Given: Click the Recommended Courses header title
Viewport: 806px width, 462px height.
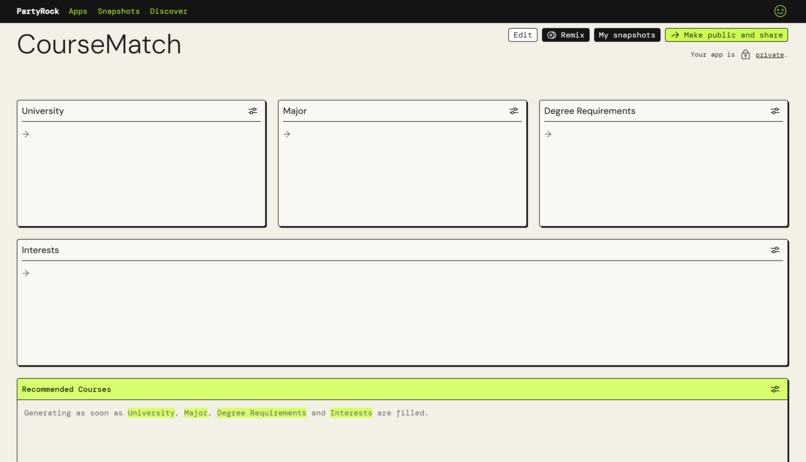Looking at the screenshot, I should [x=66, y=390].
